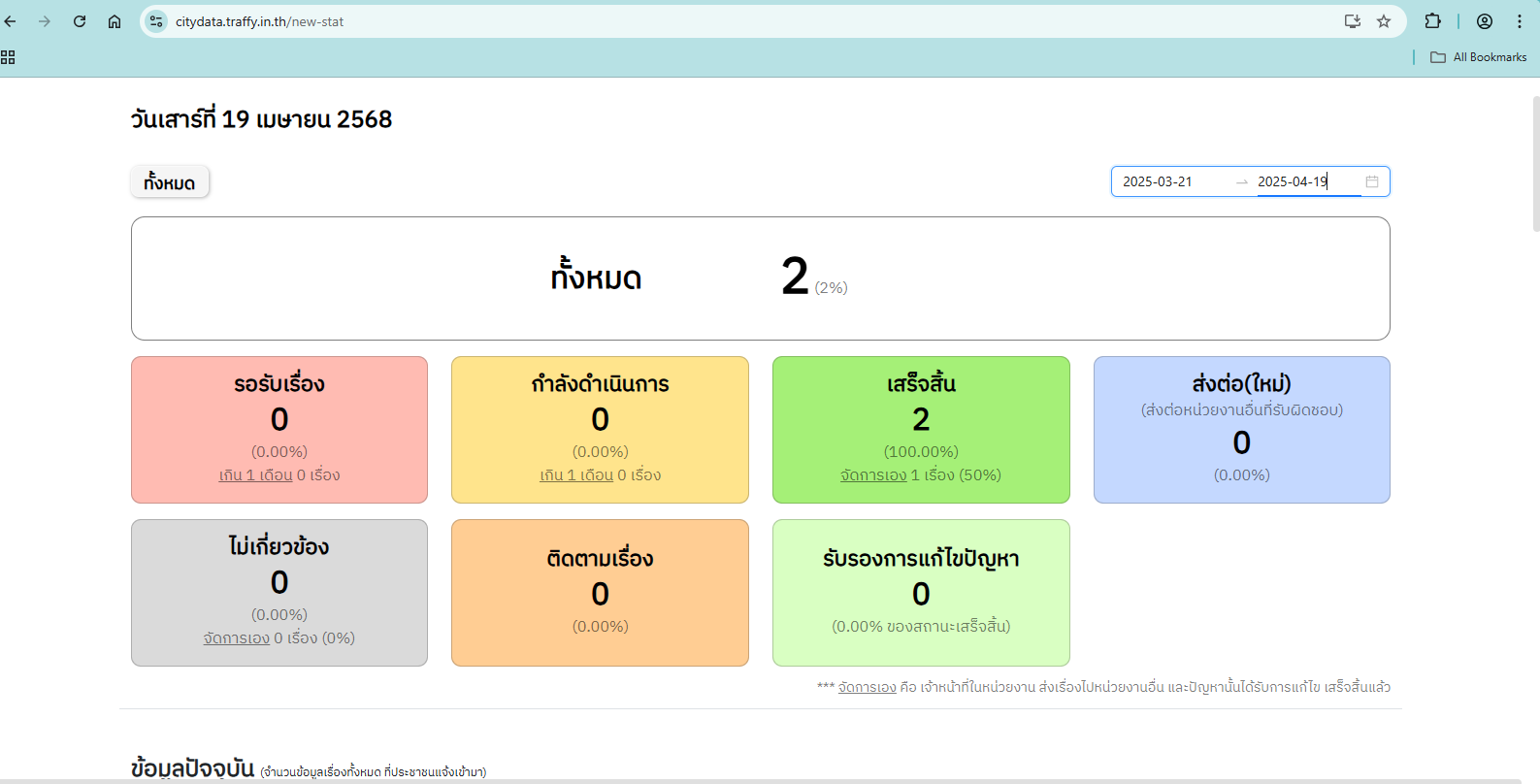
Task: Click the ทั้งหมด filter button
Action: [x=170, y=182]
